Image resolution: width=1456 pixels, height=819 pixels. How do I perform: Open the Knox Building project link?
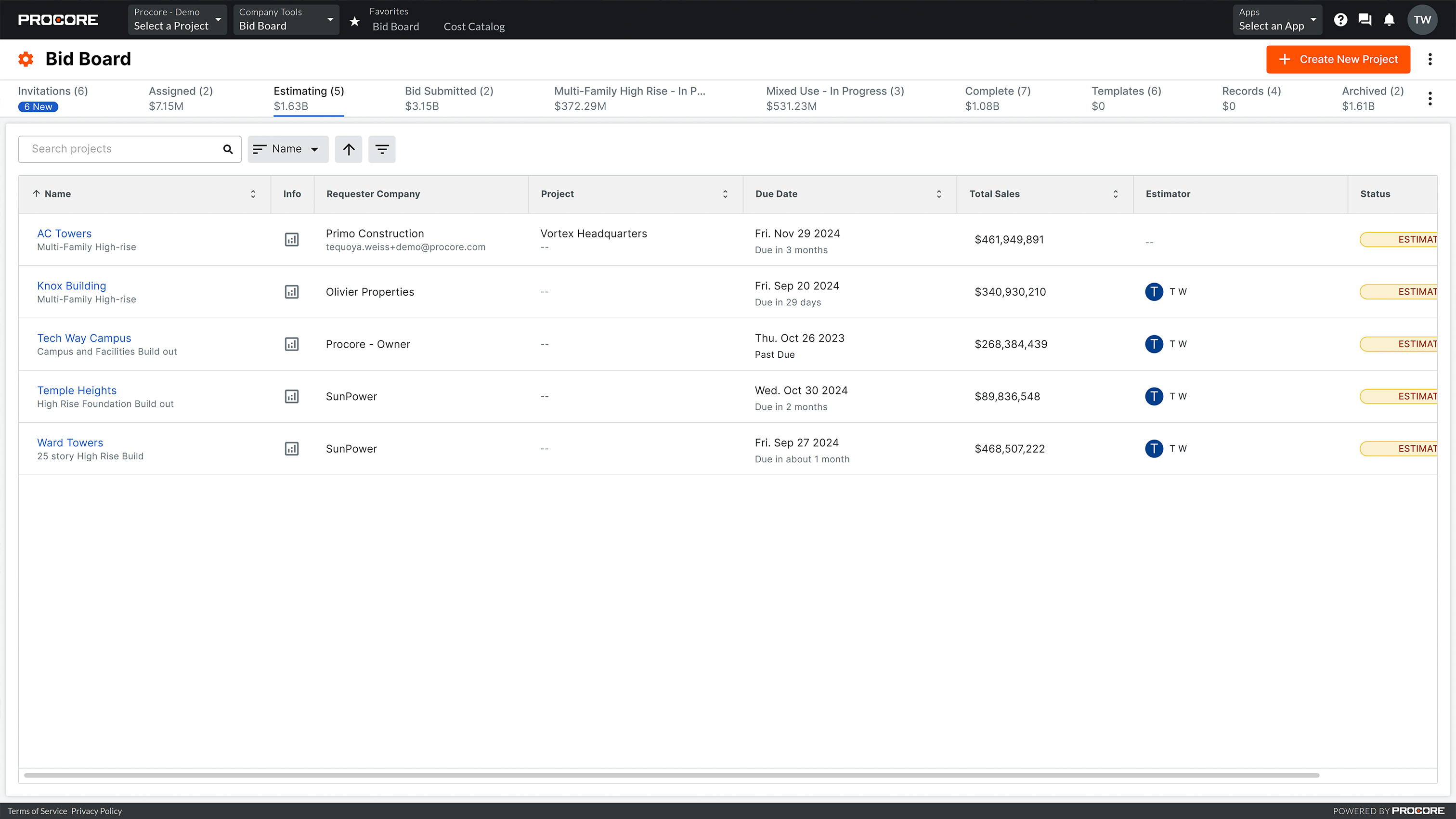pos(71,286)
